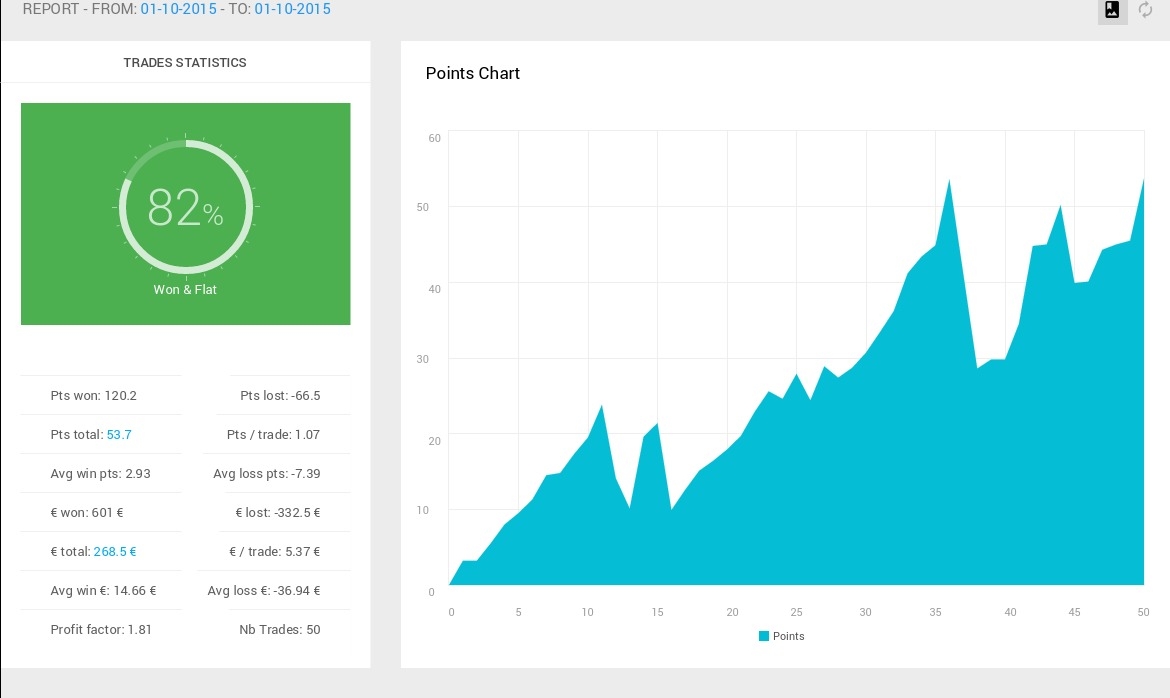Click the Points Chart title

point(472,73)
